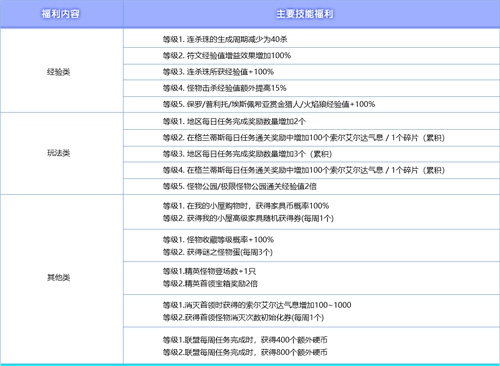Click the 主要技能福利 column header
Image resolution: width=500 pixels, height=366 pixels.
(x=311, y=14)
